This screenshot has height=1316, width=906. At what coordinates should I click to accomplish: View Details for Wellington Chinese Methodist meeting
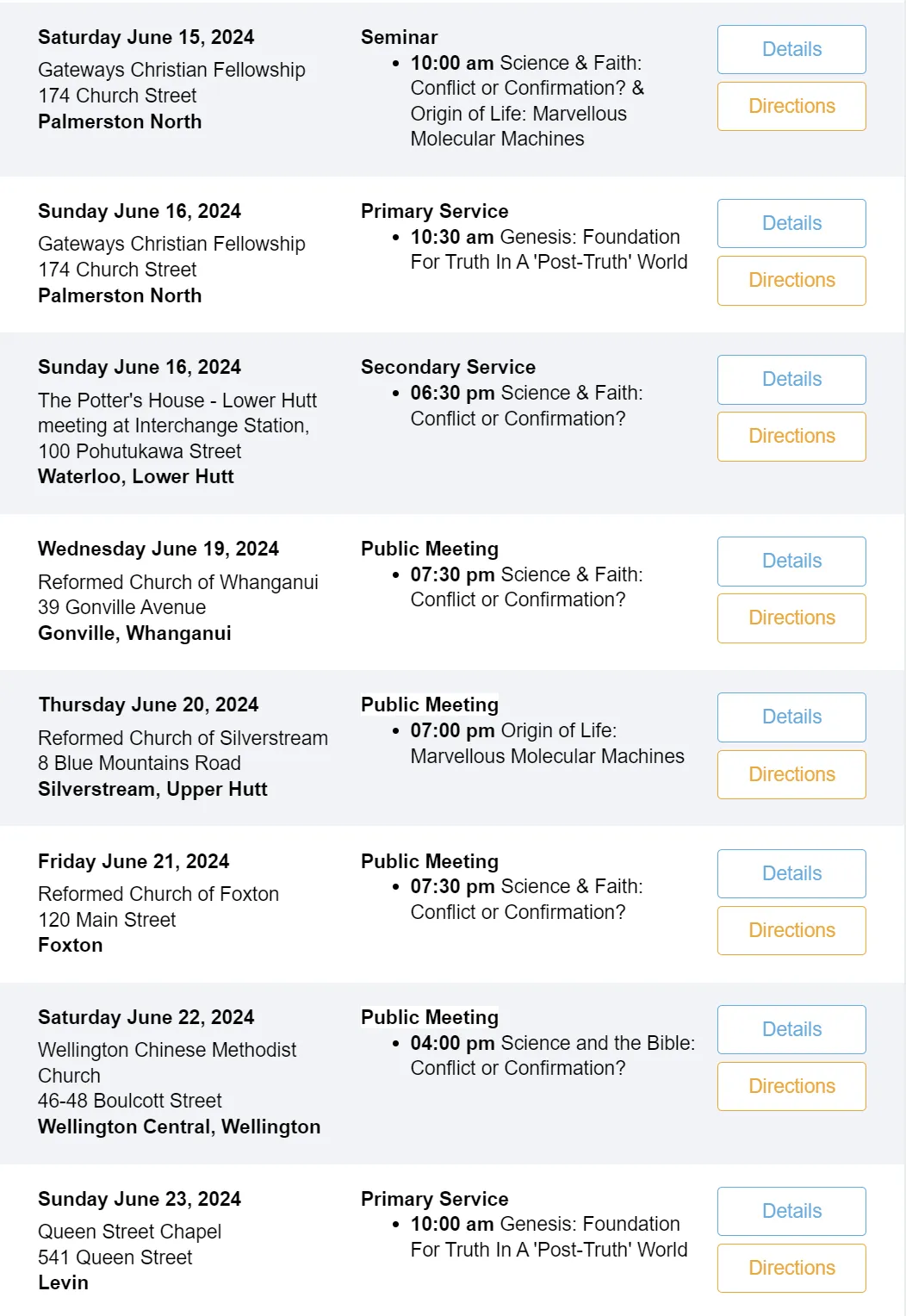click(x=791, y=1029)
